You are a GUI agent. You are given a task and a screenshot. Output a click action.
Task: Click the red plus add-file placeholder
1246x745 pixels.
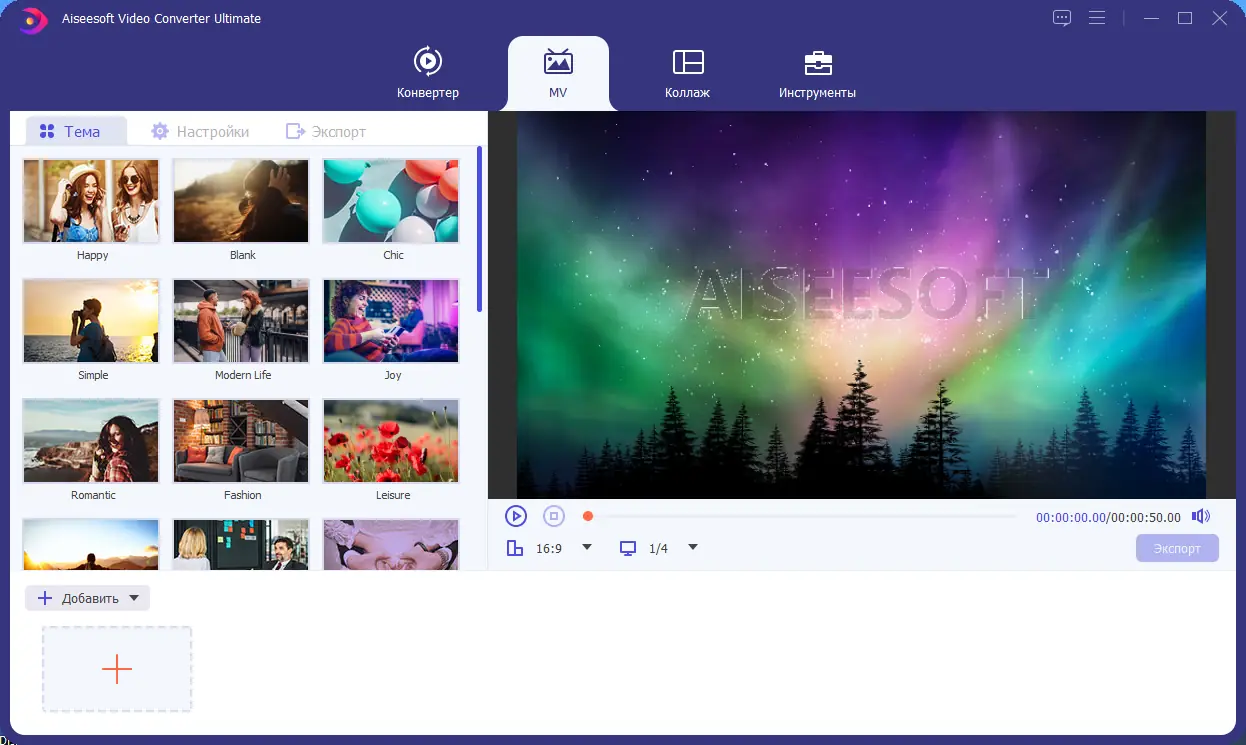tap(117, 669)
